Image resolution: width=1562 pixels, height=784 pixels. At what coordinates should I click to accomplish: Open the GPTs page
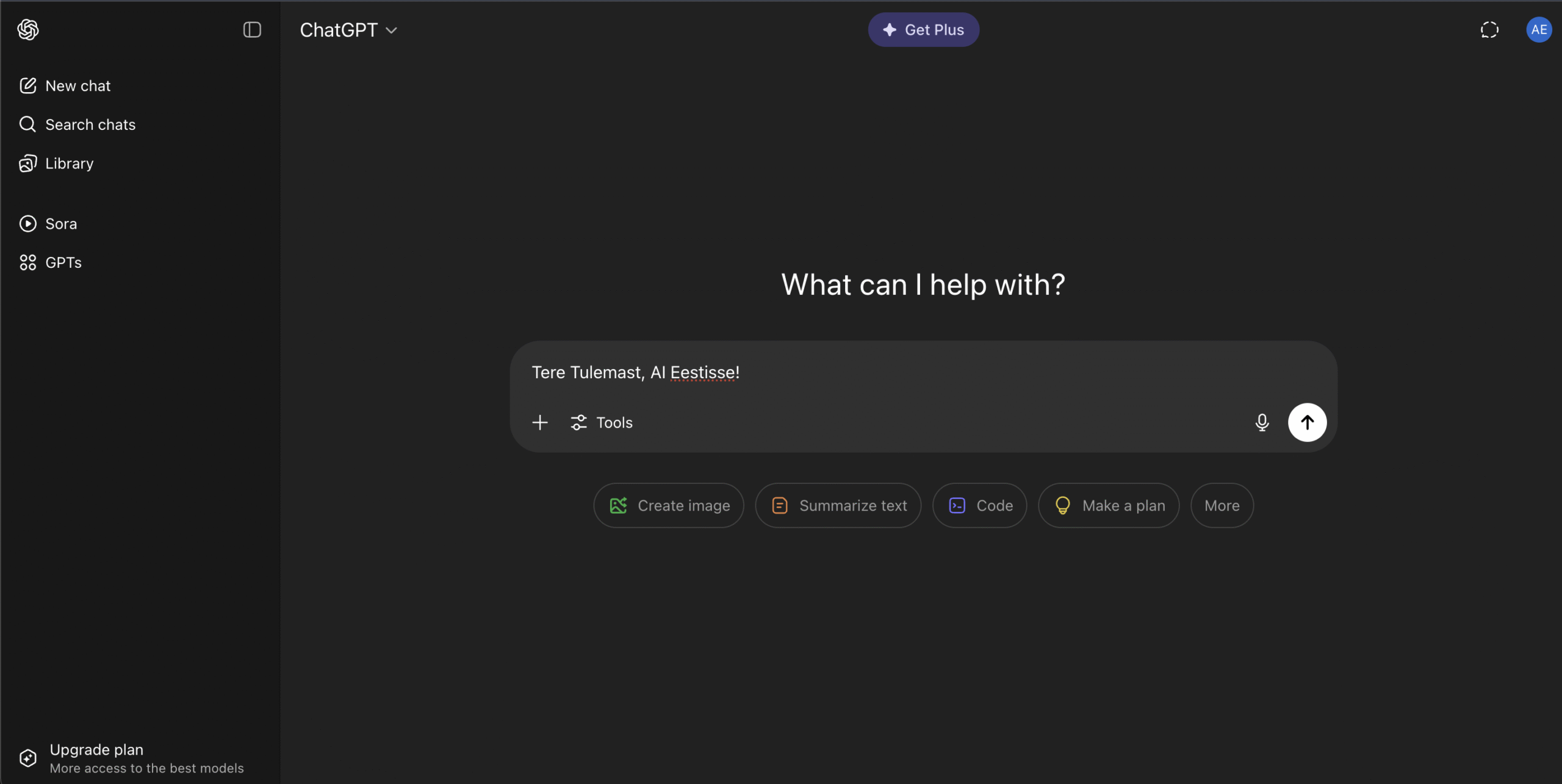point(51,262)
